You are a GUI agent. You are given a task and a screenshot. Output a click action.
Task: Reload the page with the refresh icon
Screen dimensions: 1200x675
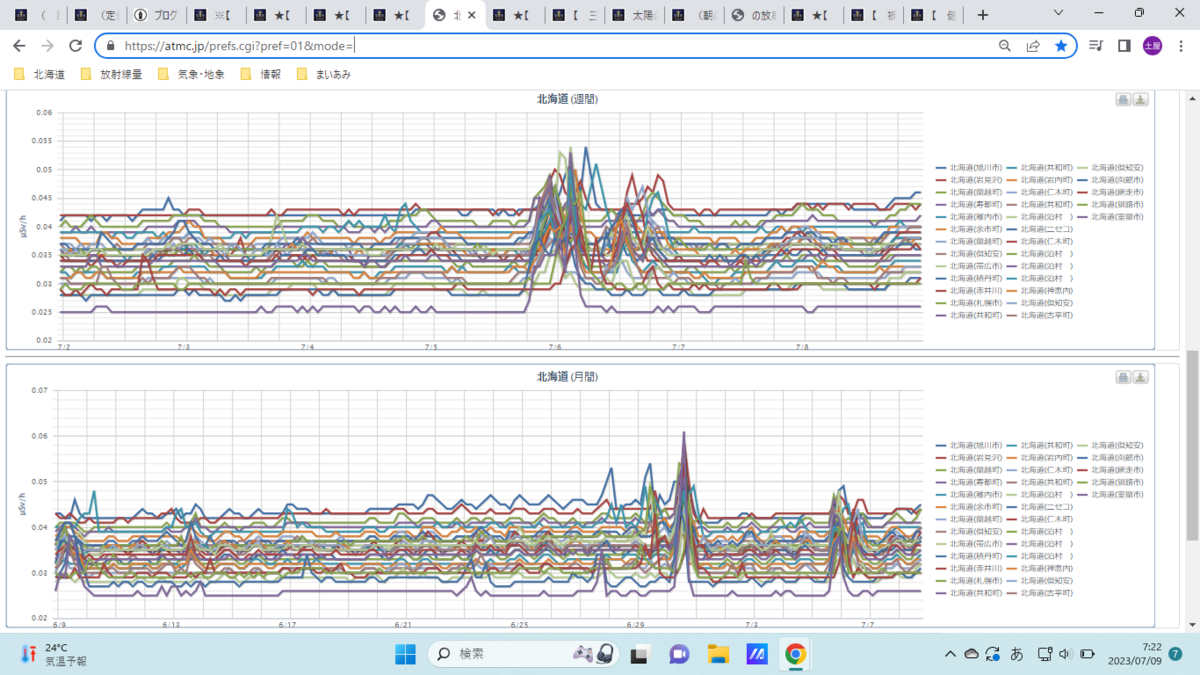pyautogui.click(x=75, y=46)
